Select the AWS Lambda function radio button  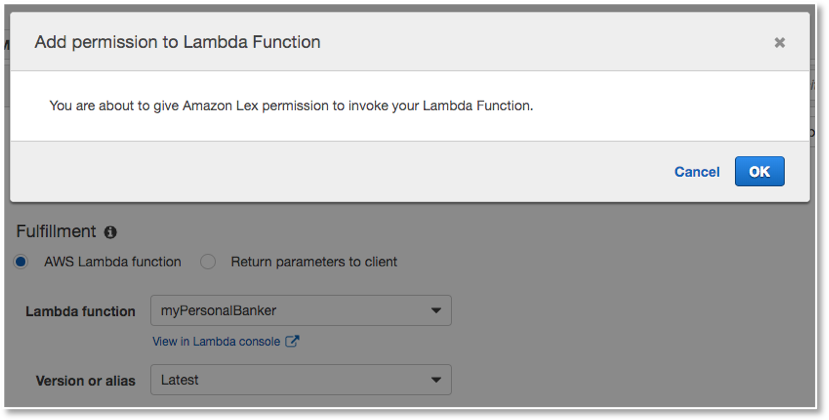[21, 261]
